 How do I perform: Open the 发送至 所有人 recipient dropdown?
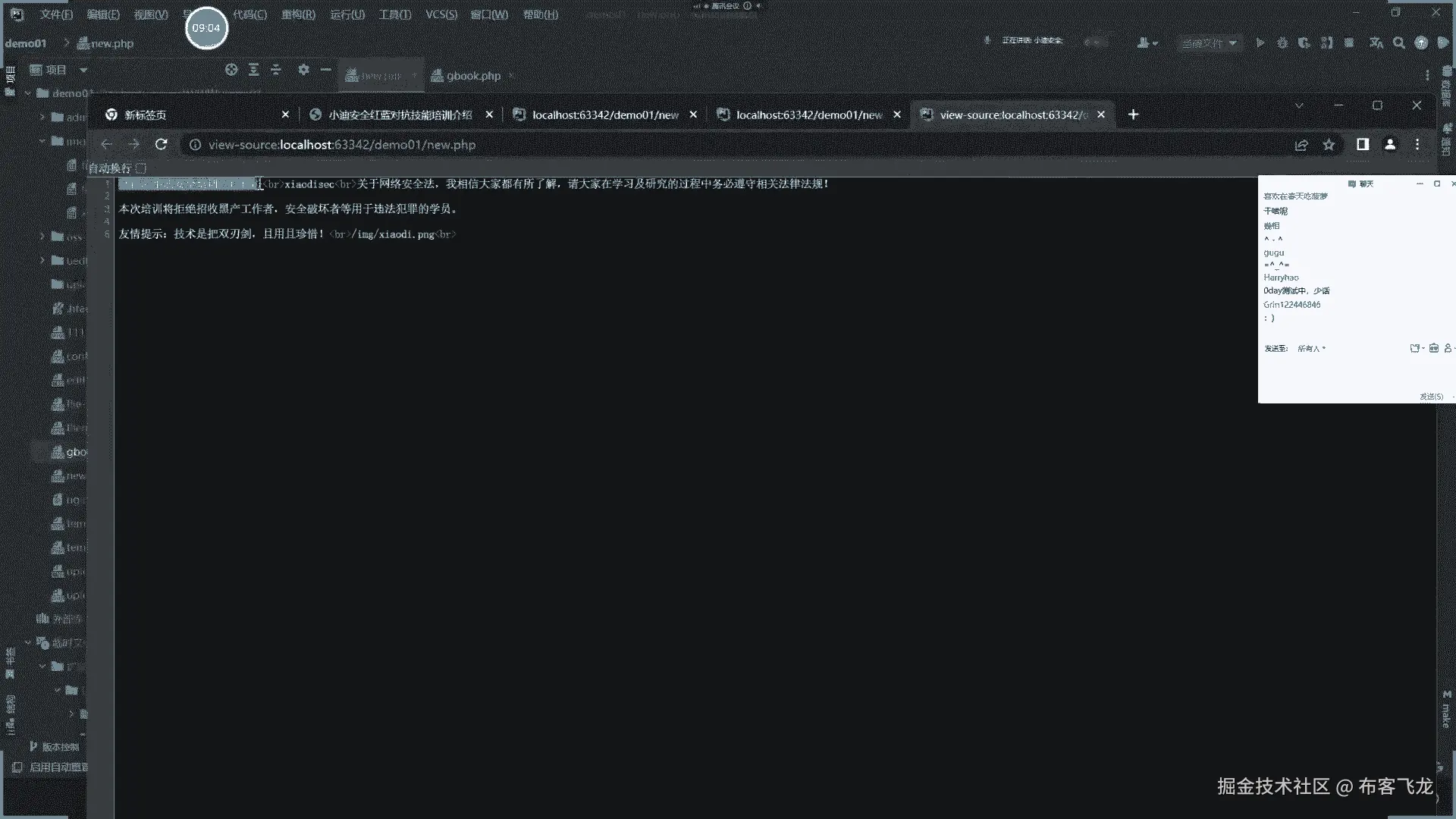[x=1311, y=349]
